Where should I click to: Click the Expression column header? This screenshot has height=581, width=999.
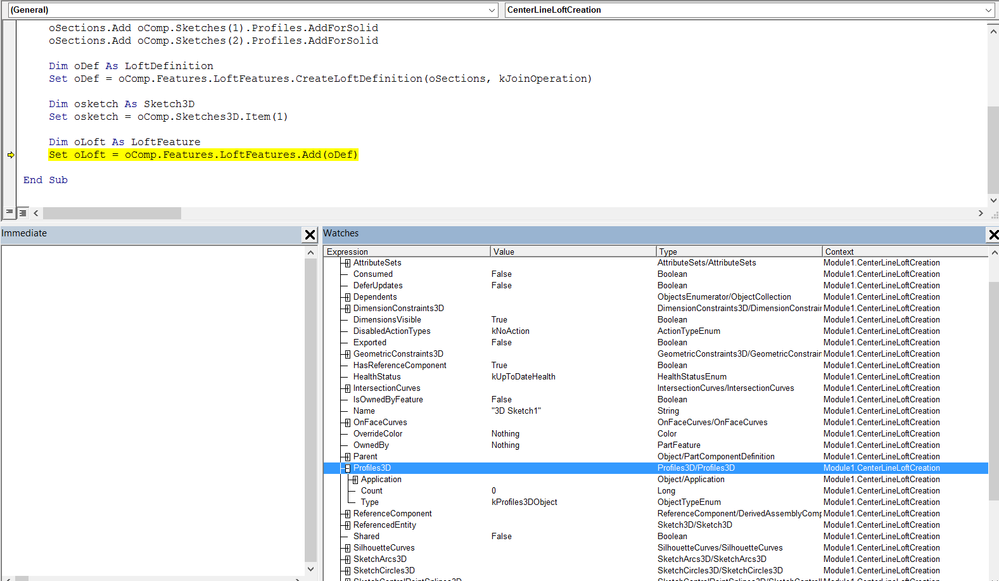pyautogui.click(x=406, y=252)
